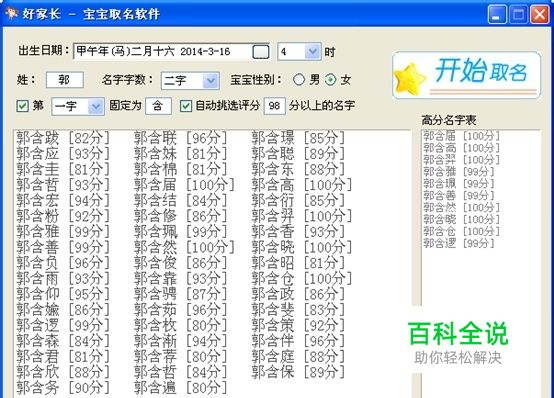Select name 郭含政 [86分] in results
This screenshot has height=398, width=554.
click(298, 294)
